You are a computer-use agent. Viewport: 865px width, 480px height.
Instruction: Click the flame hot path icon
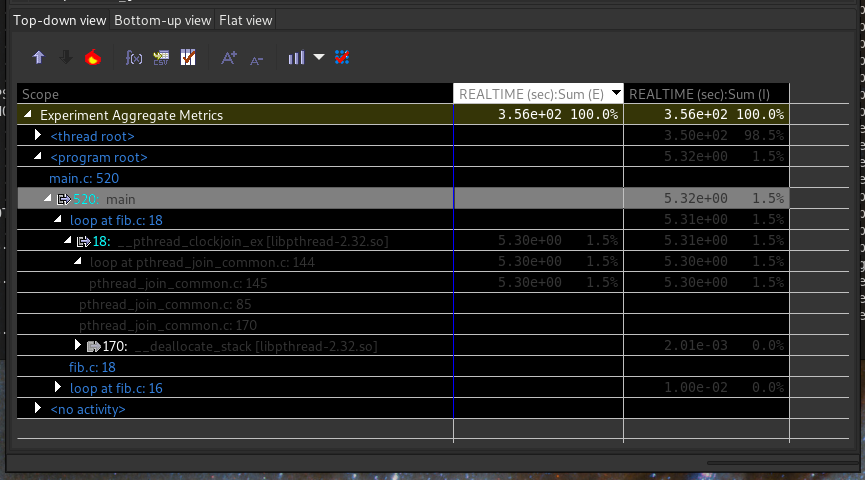(93, 58)
